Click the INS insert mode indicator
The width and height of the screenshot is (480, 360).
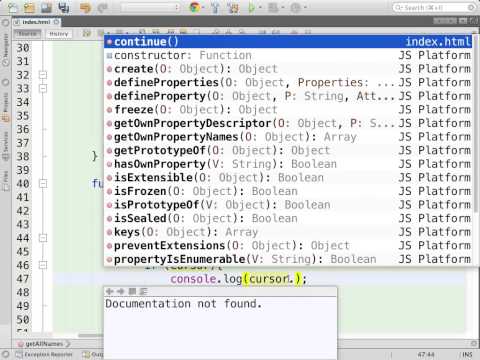tap(467, 355)
